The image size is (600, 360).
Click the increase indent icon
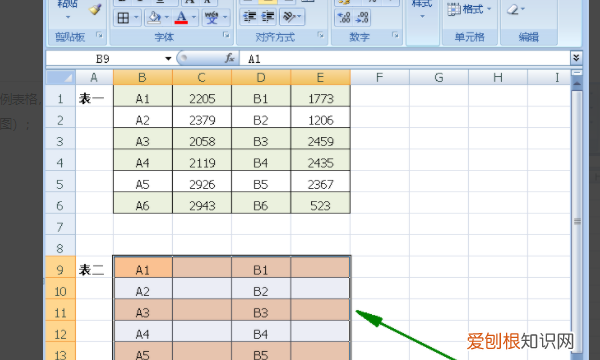(268, 17)
